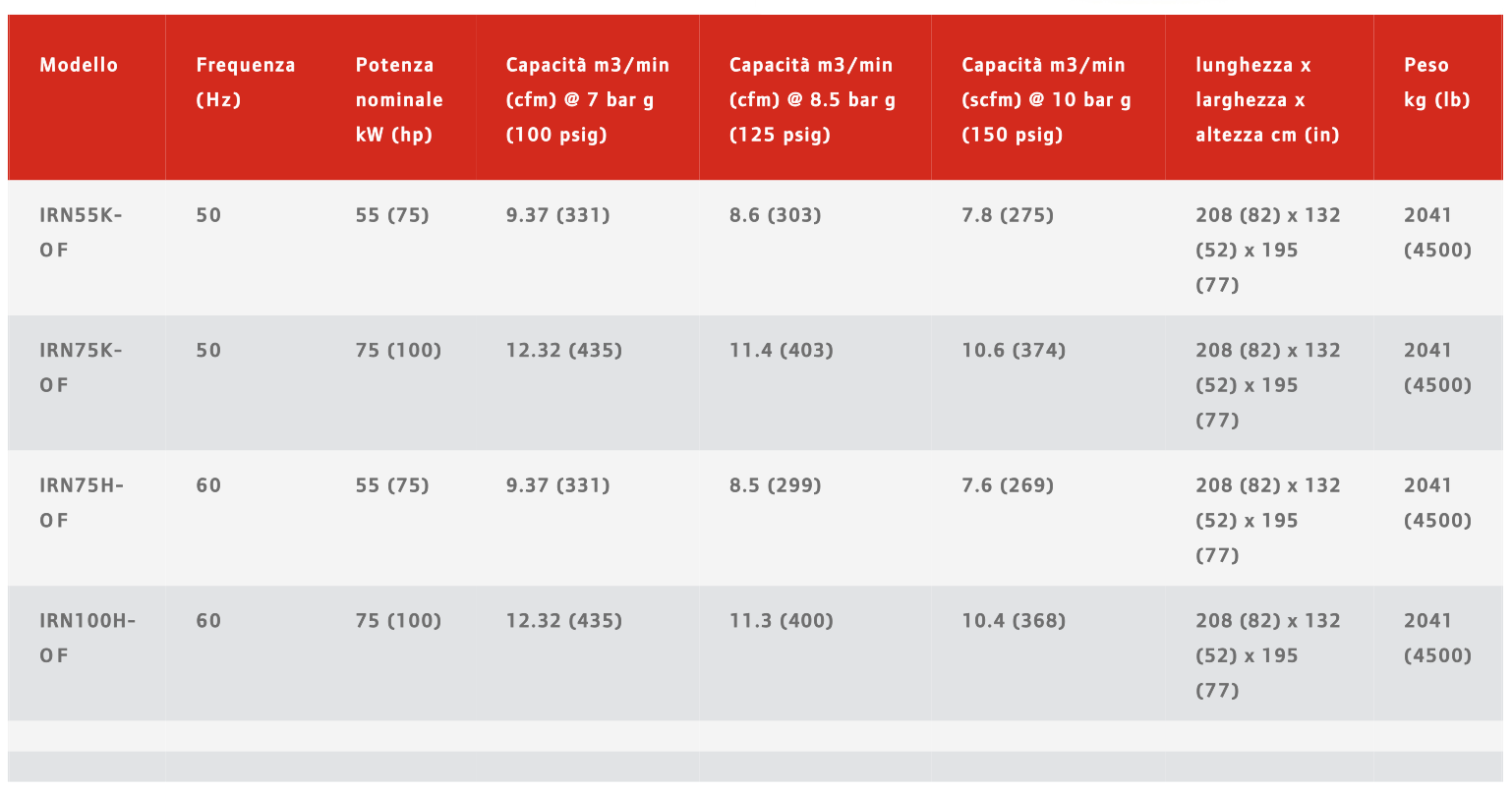Select the IRN55K-OF model cell
The height and width of the screenshot is (791, 1512).
tap(81, 232)
